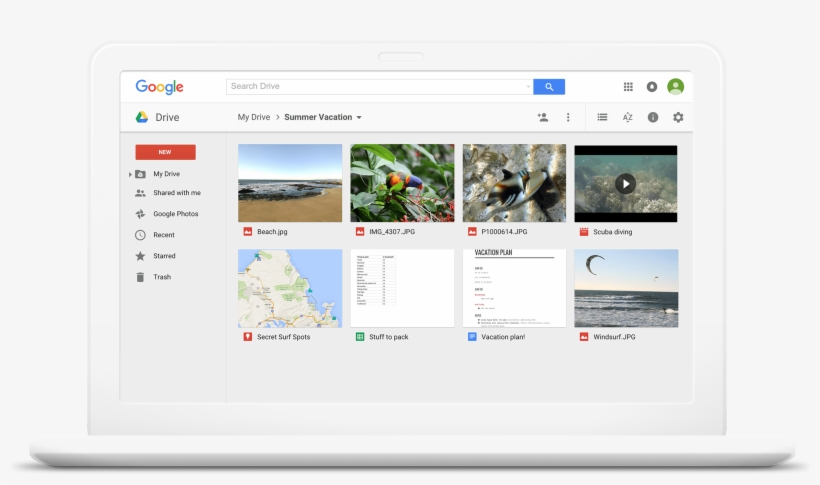Play the Scuba diving video thumbnail
Image resolution: width=820 pixels, height=485 pixels.
[x=625, y=183]
